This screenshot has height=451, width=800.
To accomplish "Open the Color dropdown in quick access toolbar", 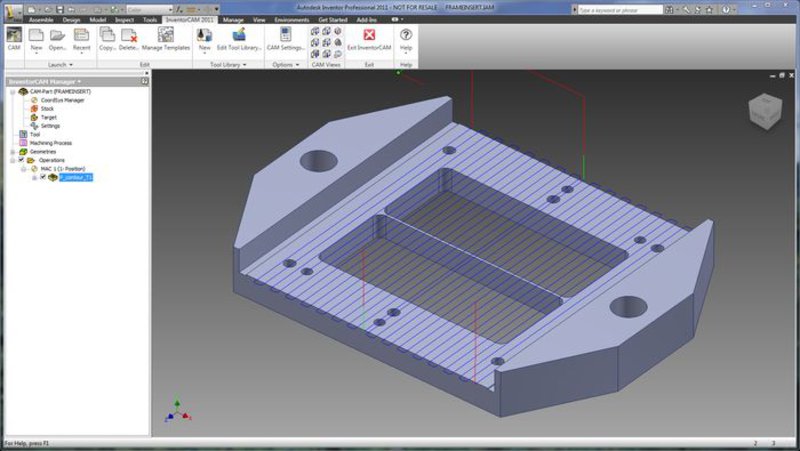I will point(171,9).
